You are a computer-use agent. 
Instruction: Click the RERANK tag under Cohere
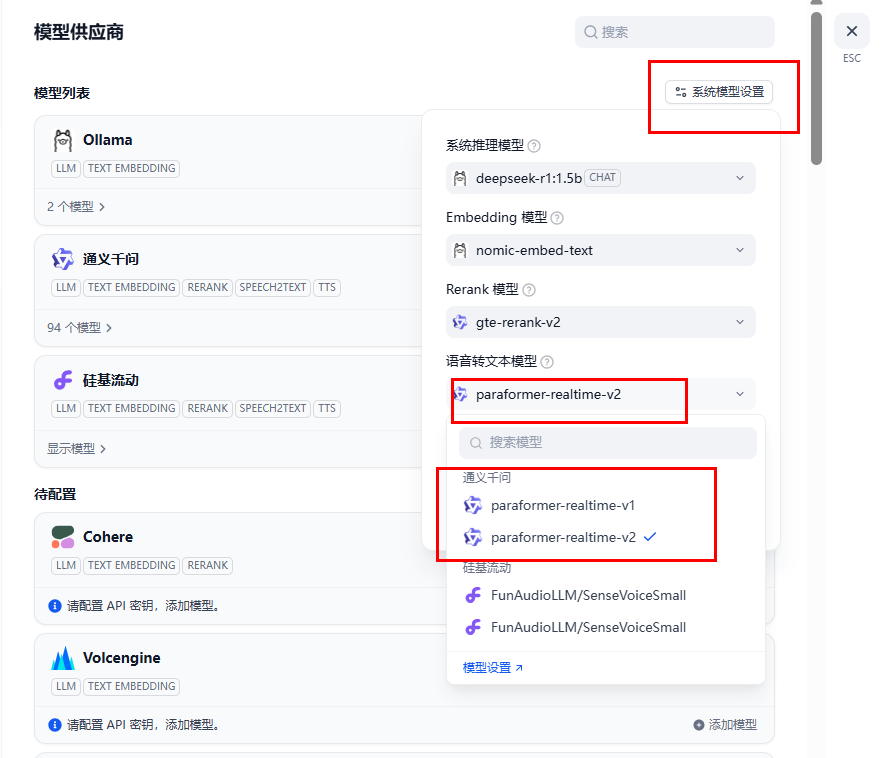click(207, 566)
